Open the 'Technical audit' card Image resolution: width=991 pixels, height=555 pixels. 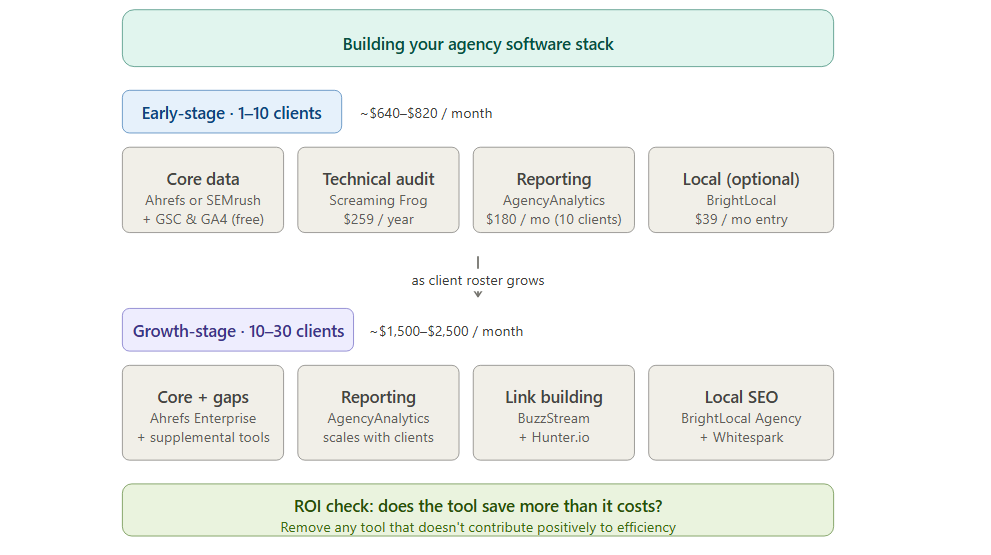click(378, 190)
